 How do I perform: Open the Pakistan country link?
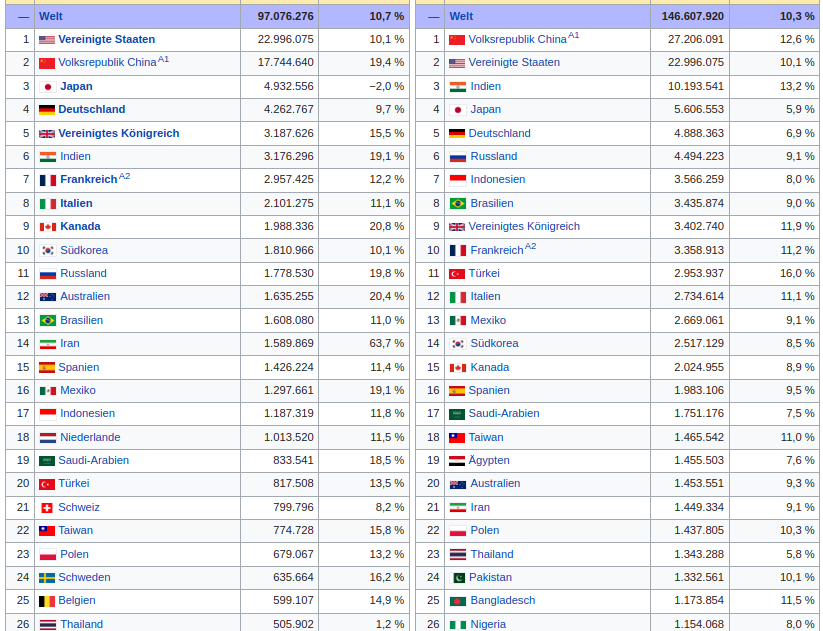pos(490,577)
